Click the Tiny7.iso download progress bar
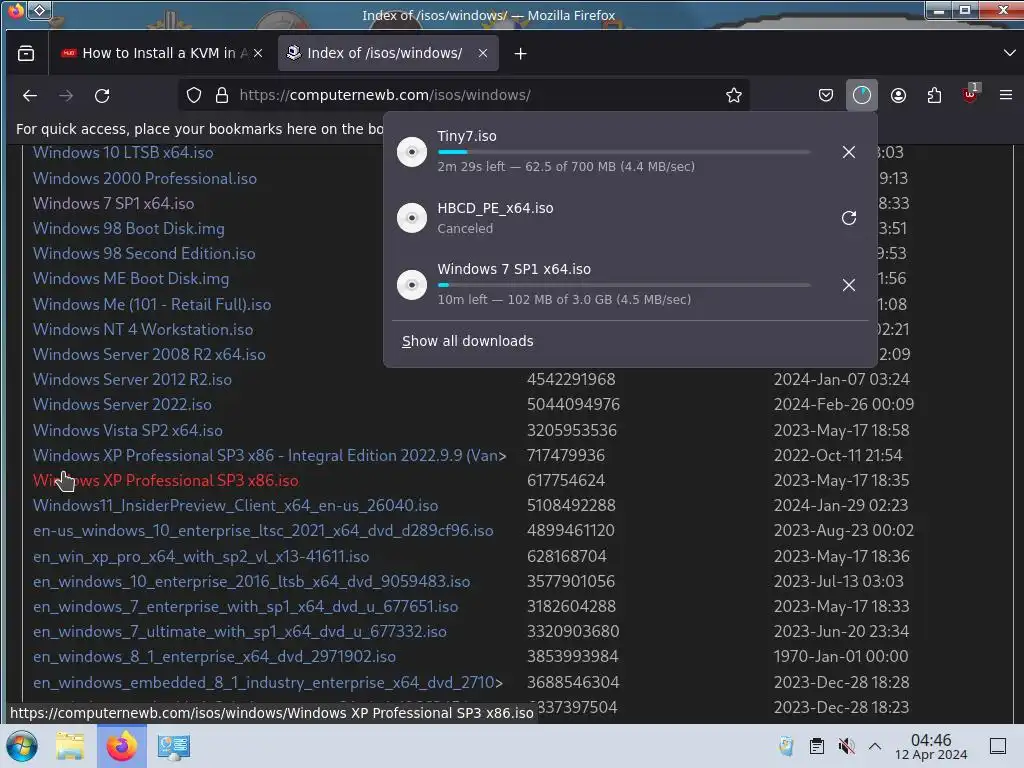 tap(624, 152)
